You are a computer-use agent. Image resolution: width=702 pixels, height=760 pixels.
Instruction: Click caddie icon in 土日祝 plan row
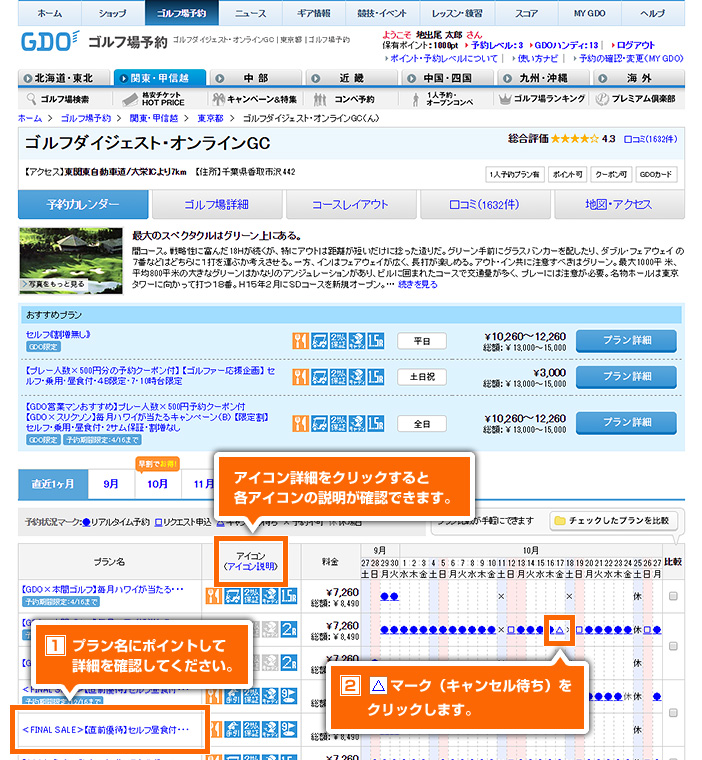[x=357, y=377]
